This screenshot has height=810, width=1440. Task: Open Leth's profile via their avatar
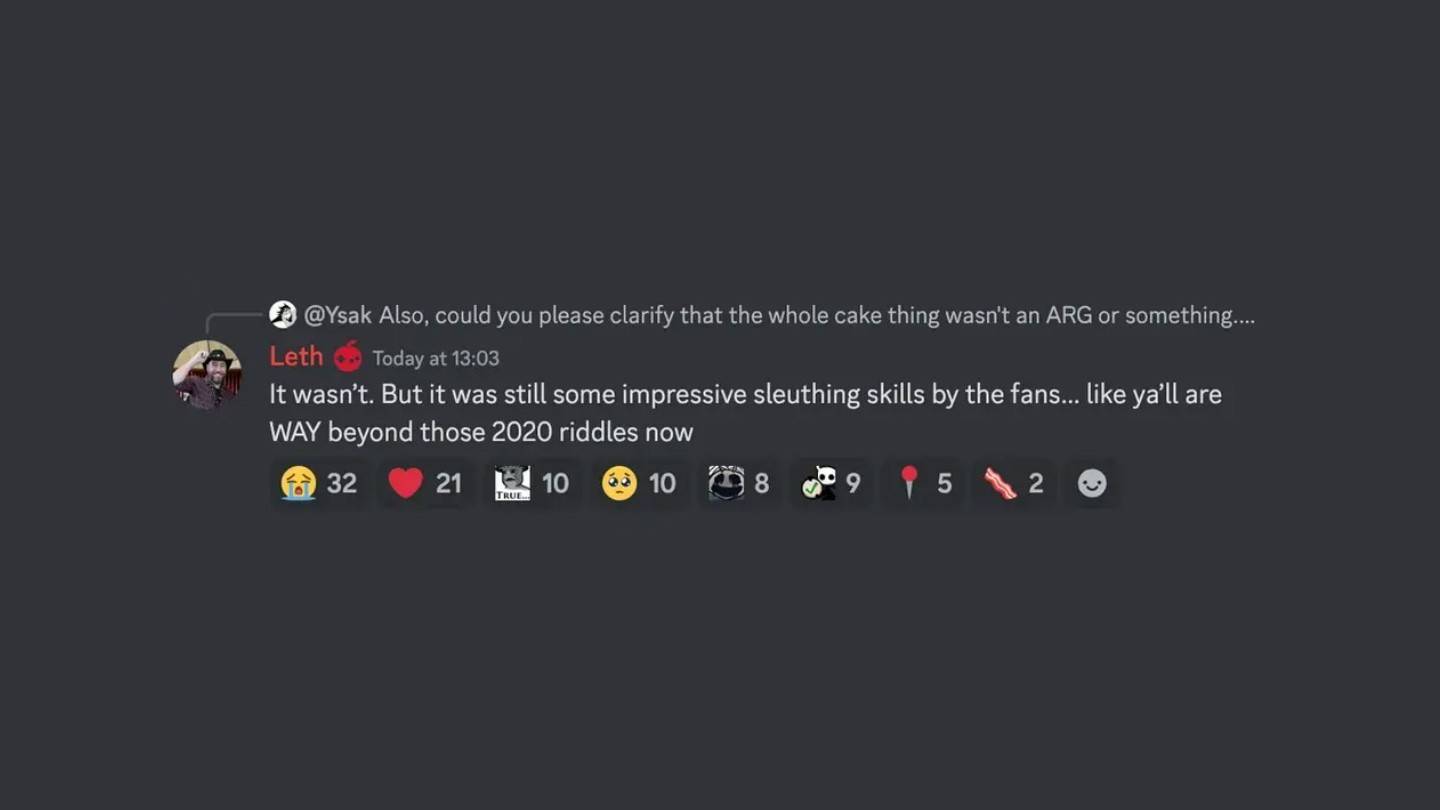coord(207,373)
